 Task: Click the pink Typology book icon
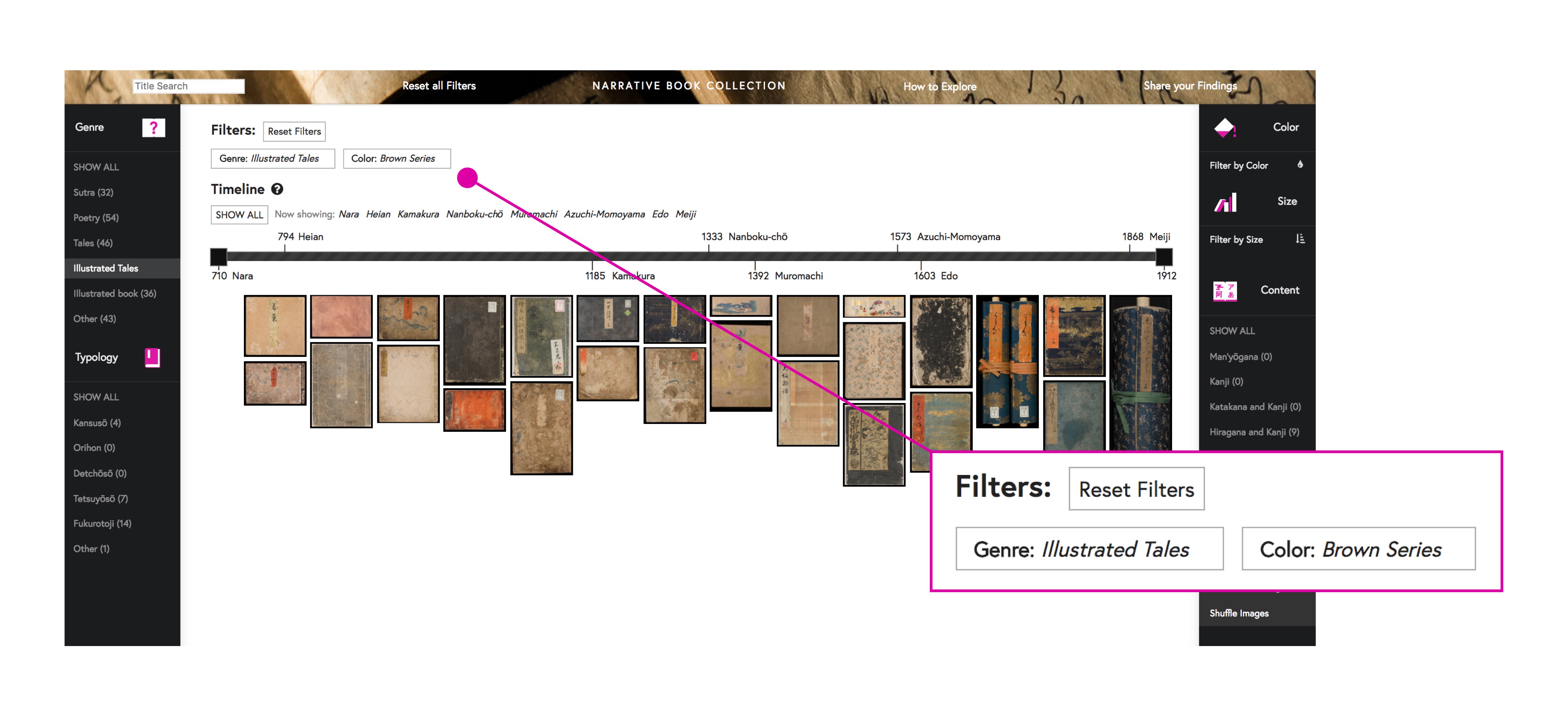coord(152,357)
